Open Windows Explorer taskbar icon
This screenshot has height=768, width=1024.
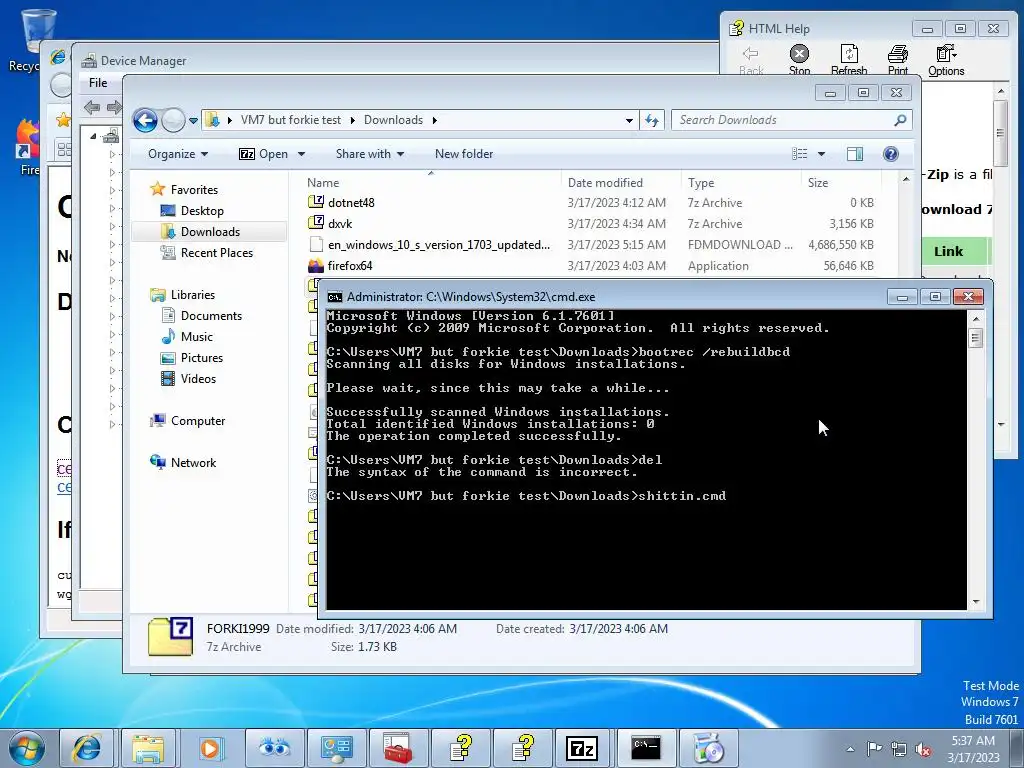148,748
